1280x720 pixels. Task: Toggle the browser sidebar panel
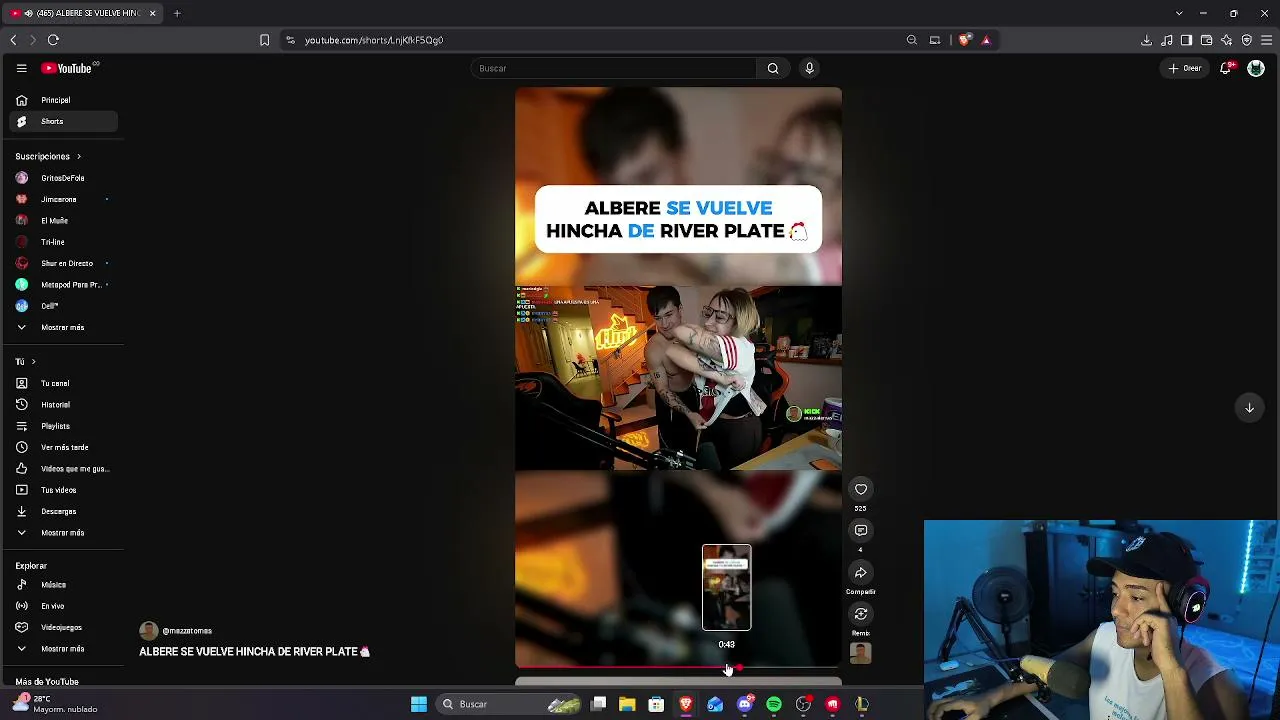[x=1186, y=40]
